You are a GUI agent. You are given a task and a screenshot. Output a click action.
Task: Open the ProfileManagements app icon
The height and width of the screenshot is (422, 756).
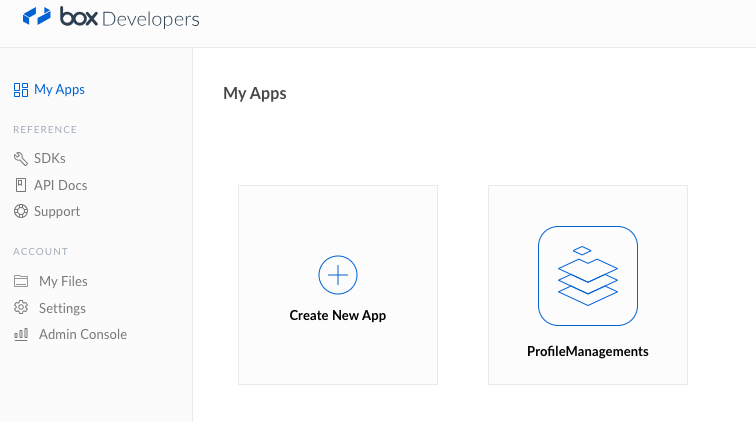588,276
